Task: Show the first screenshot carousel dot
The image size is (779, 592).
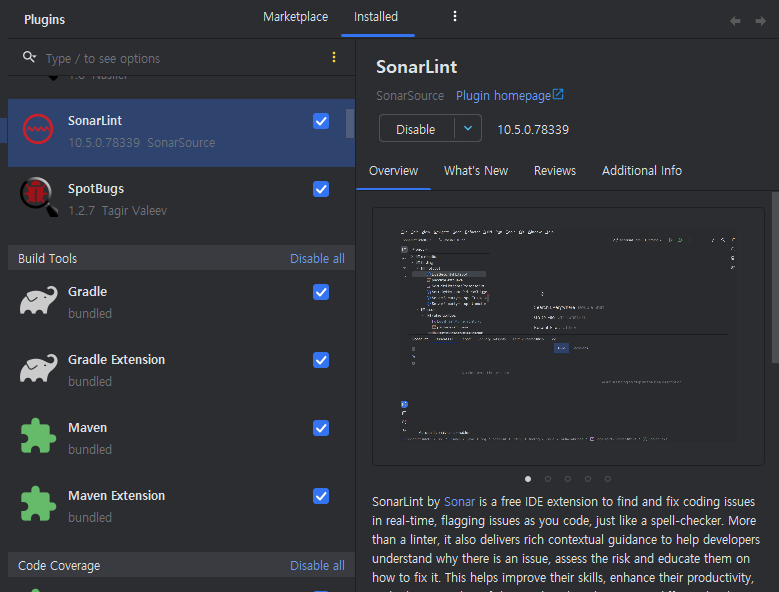Action: (528, 479)
